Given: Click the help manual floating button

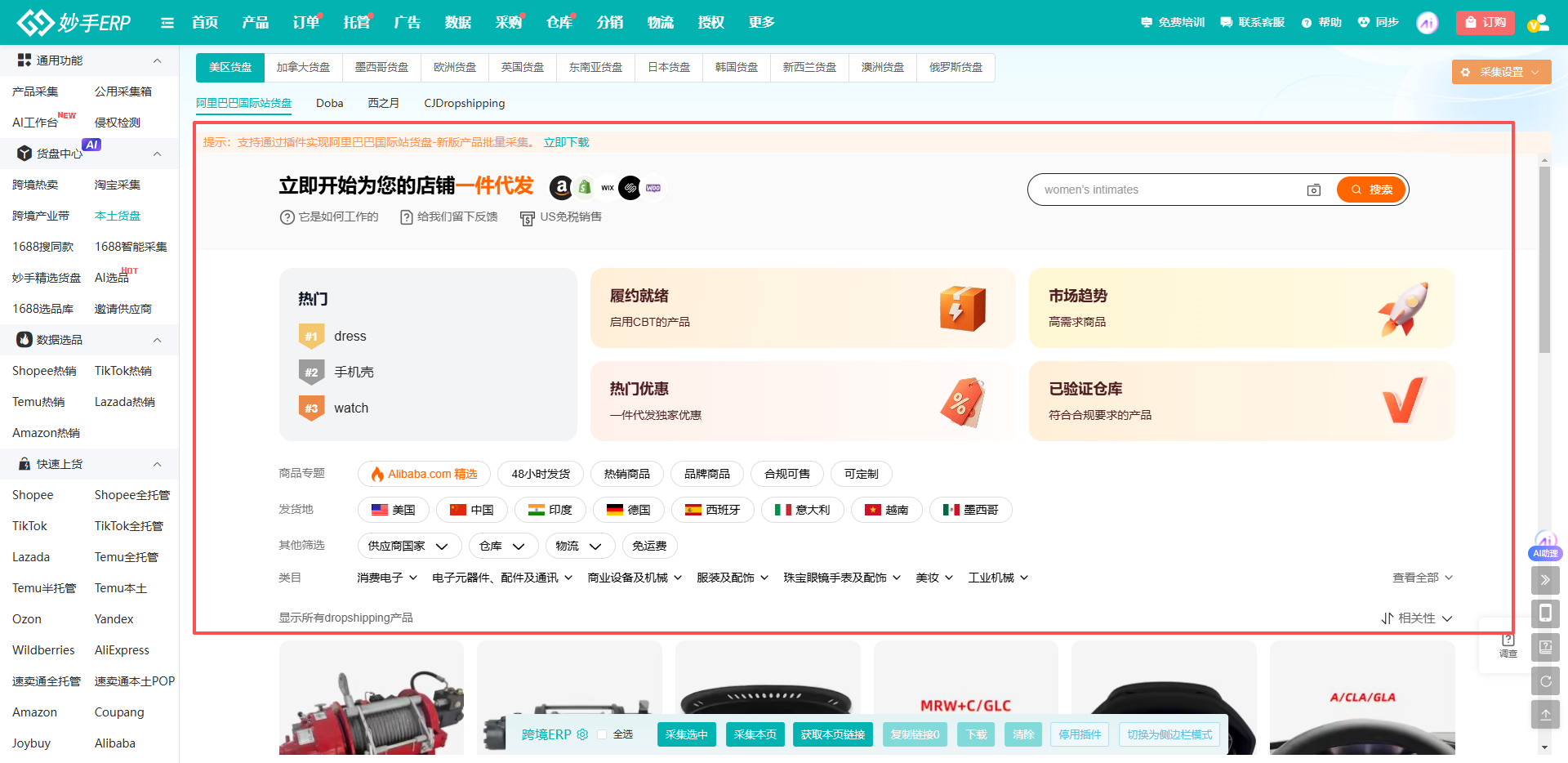Looking at the screenshot, I should click(1545, 647).
